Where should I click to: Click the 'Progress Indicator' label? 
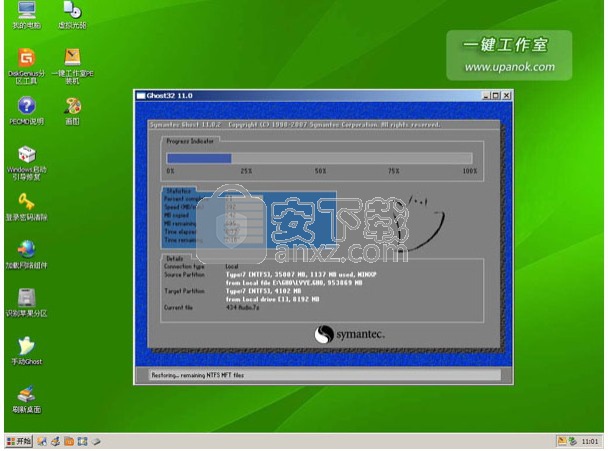190,141
